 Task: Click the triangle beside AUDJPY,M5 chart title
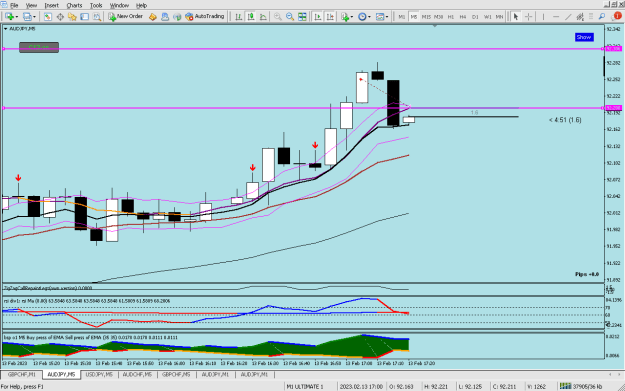click(6, 29)
